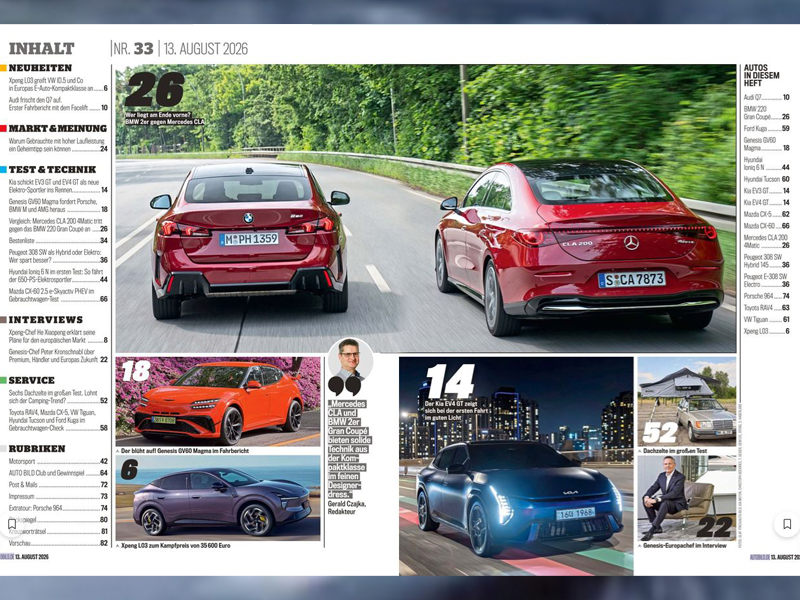Click caption 'Xpeng L03 zum Kampfpreis von 35 600 Euro'

pyautogui.click(x=176, y=545)
